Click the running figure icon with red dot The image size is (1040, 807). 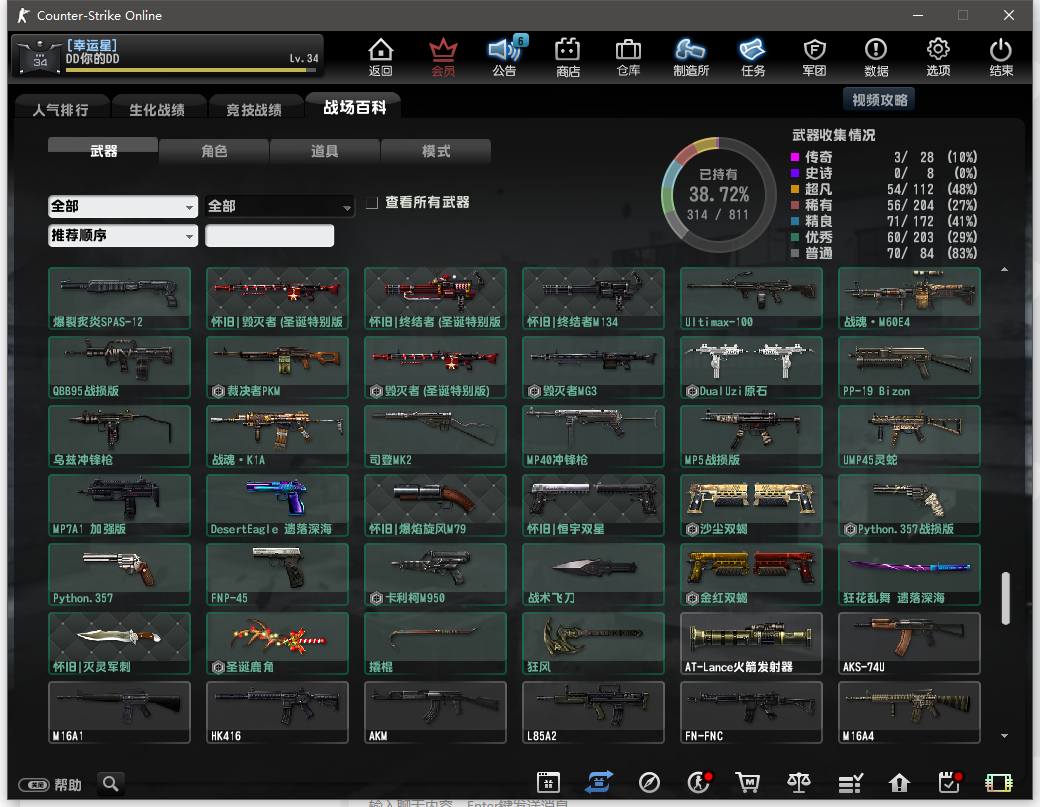[699, 783]
